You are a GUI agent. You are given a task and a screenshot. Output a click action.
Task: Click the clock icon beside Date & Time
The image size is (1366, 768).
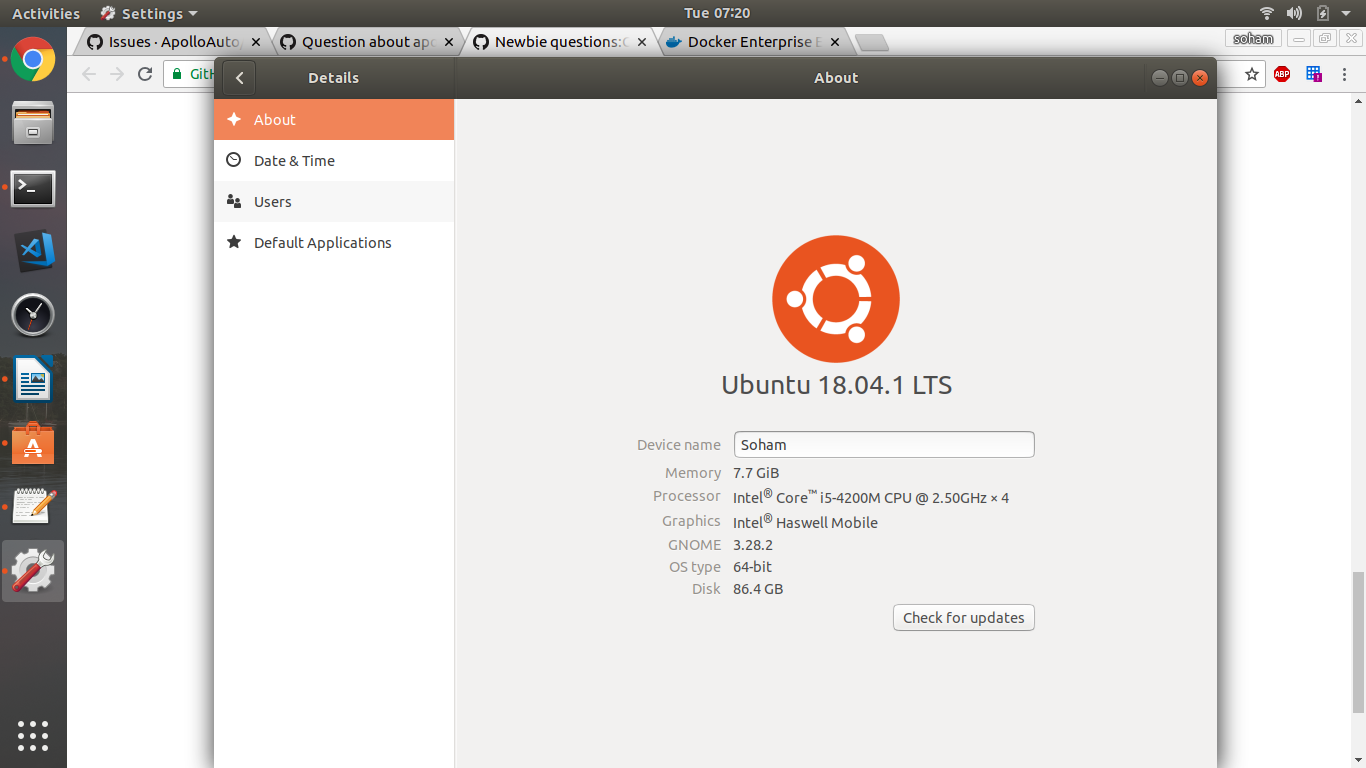coord(234,160)
